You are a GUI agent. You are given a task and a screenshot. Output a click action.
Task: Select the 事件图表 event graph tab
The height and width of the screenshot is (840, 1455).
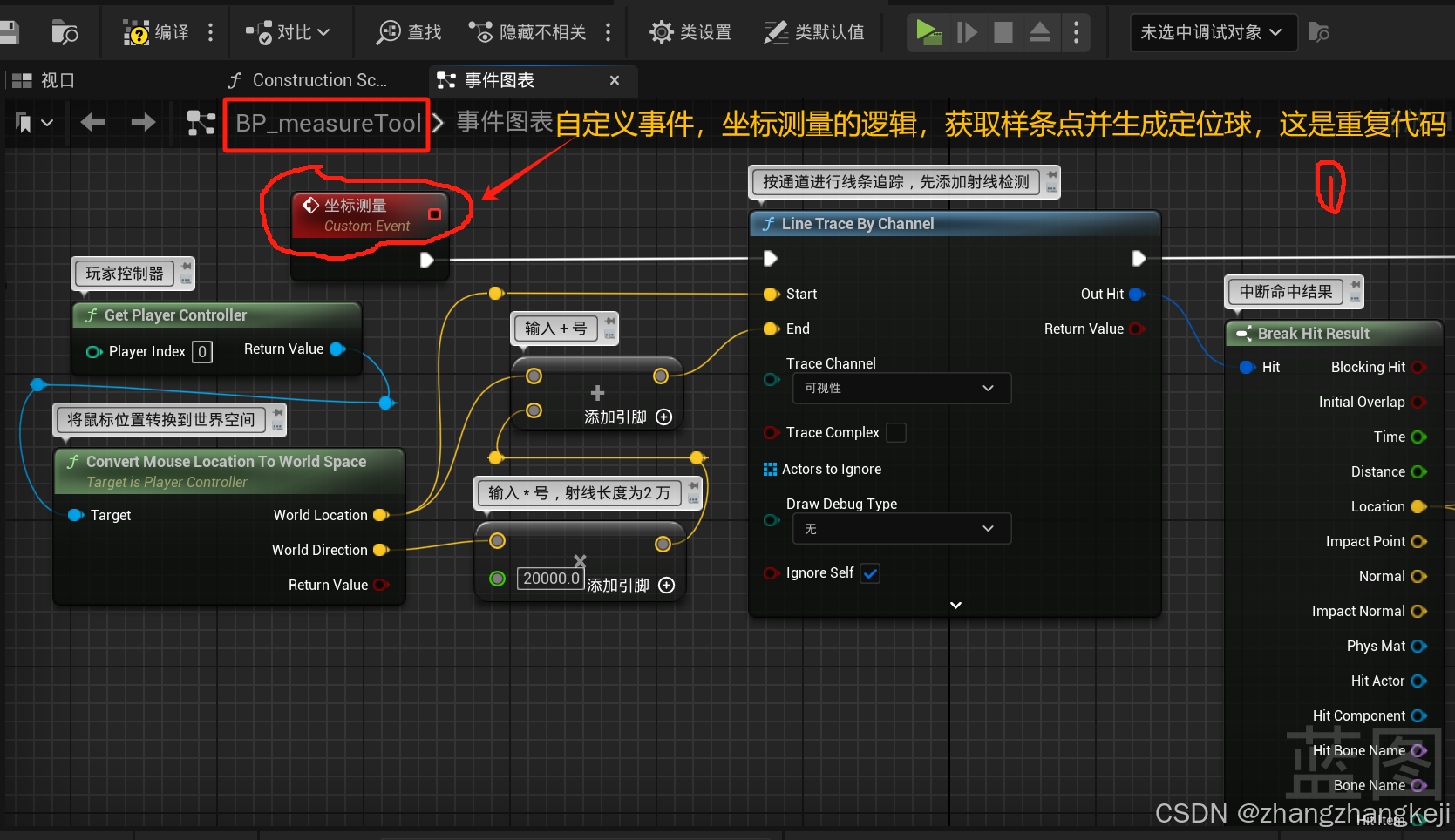[x=499, y=80]
